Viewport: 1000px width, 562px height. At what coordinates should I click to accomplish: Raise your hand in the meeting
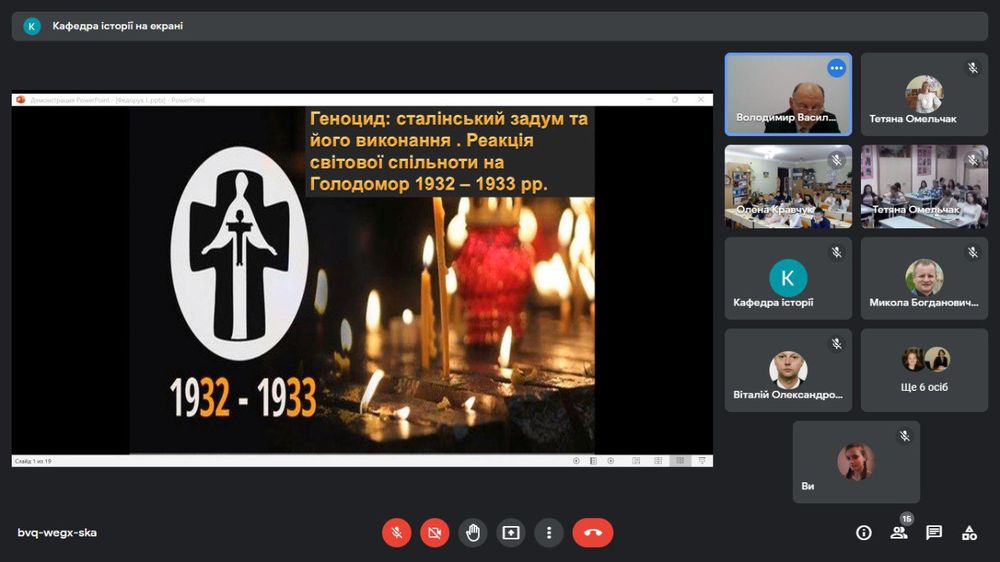click(x=473, y=533)
